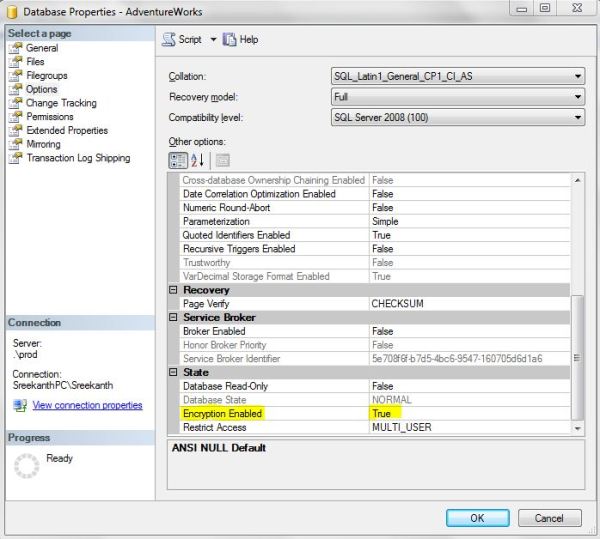
Task: Select the Categorized view icon in property grid
Action: [x=177, y=160]
